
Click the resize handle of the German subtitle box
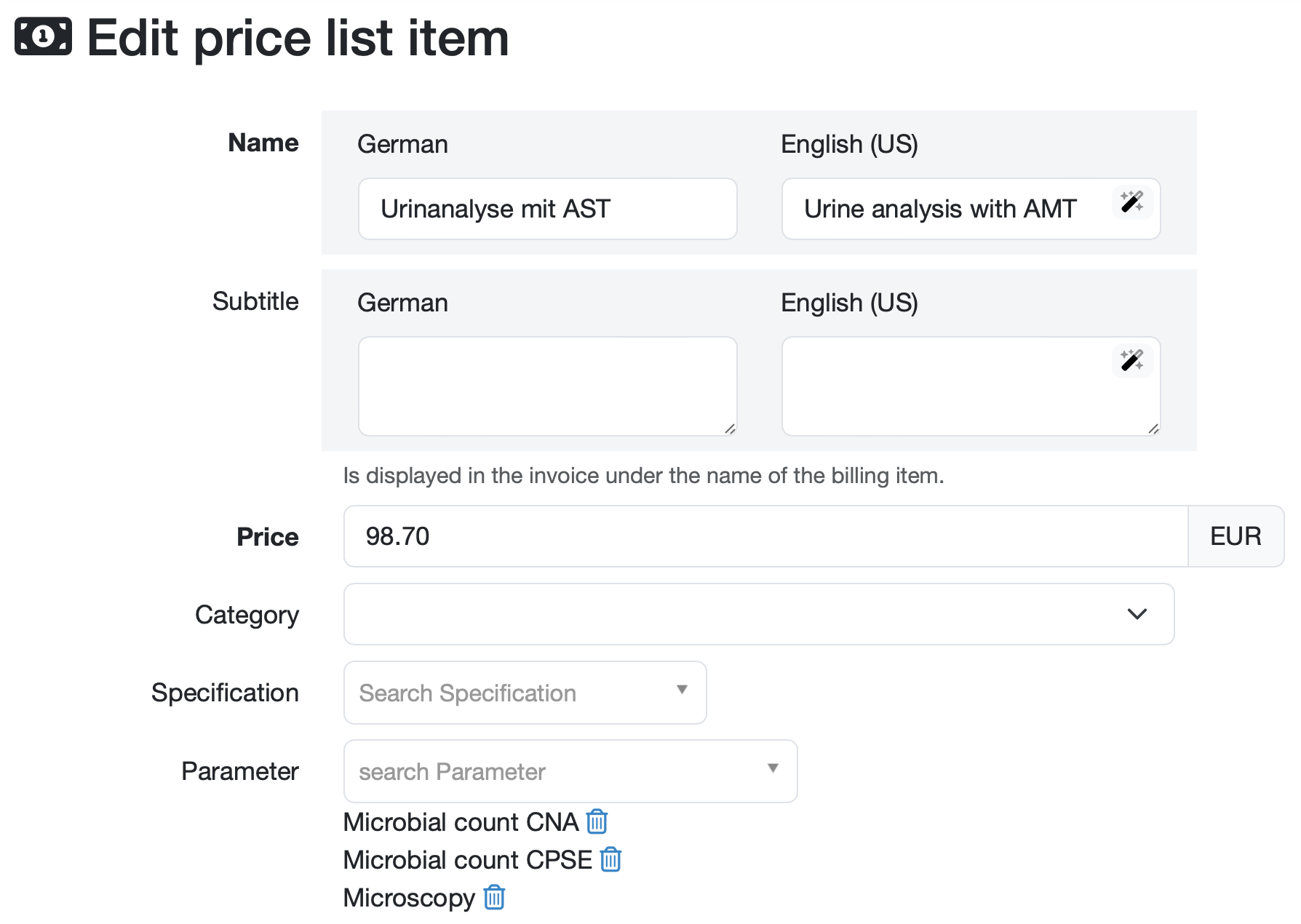point(730,430)
